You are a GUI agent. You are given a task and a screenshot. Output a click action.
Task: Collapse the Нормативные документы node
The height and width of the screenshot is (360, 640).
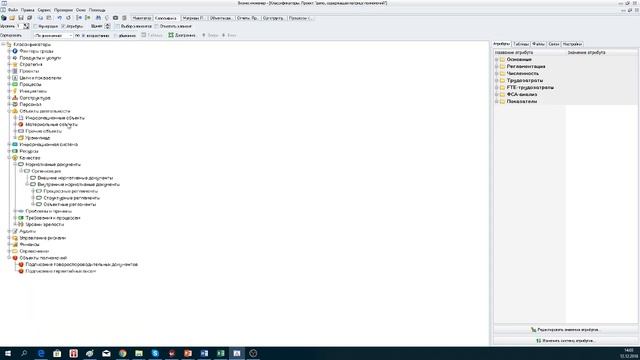pos(15,164)
